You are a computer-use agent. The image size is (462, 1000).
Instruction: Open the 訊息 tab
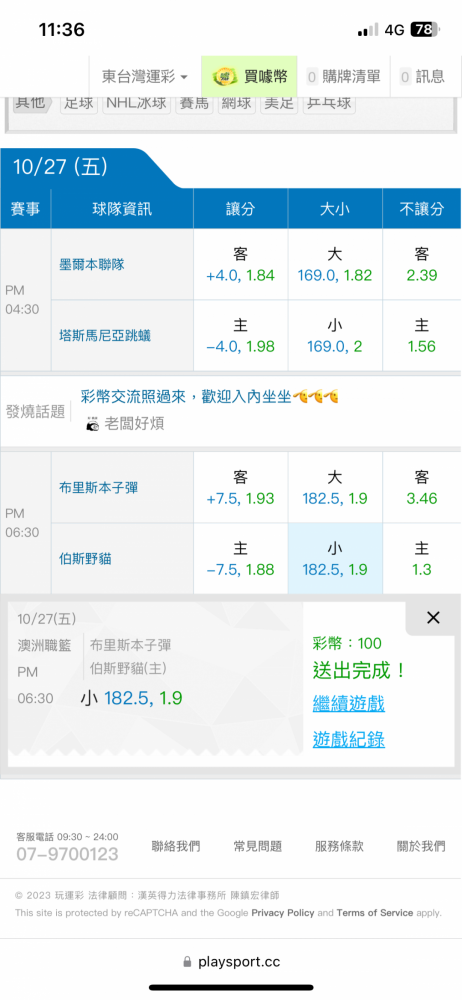(x=422, y=77)
